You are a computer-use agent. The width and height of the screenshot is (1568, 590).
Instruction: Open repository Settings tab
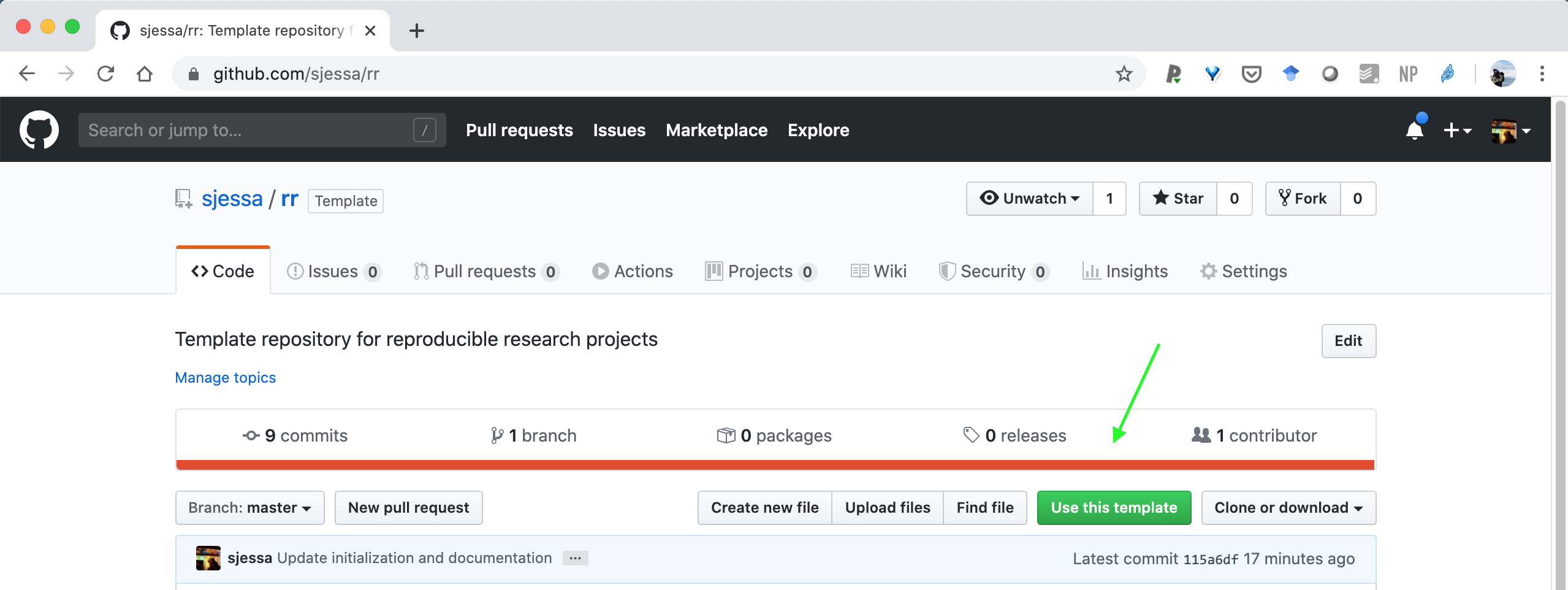[1244, 271]
